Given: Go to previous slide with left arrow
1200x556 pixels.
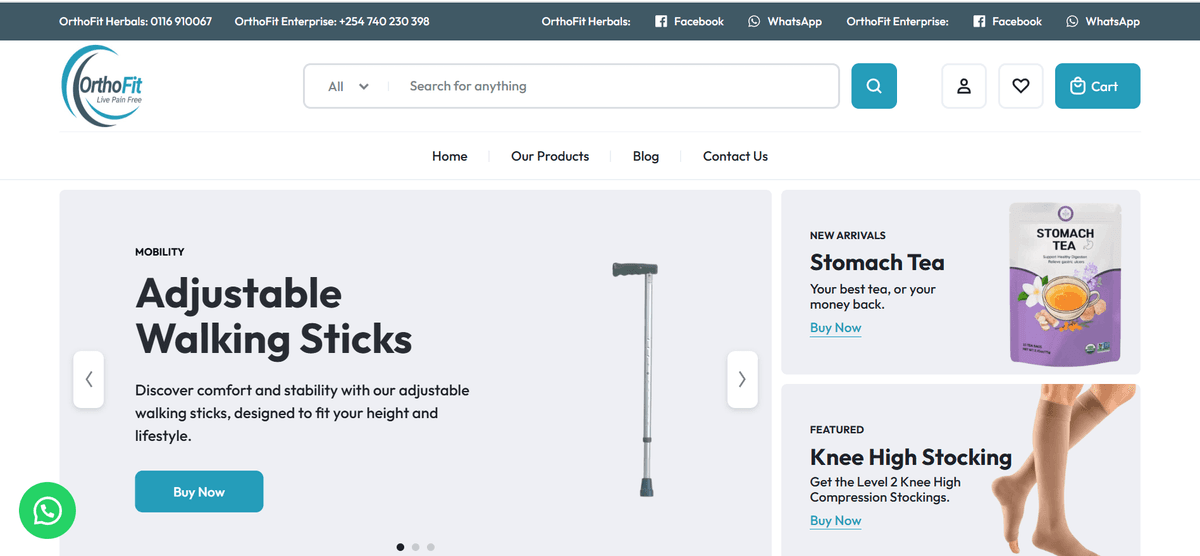Looking at the screenshot, I should (x=89, y=379).
